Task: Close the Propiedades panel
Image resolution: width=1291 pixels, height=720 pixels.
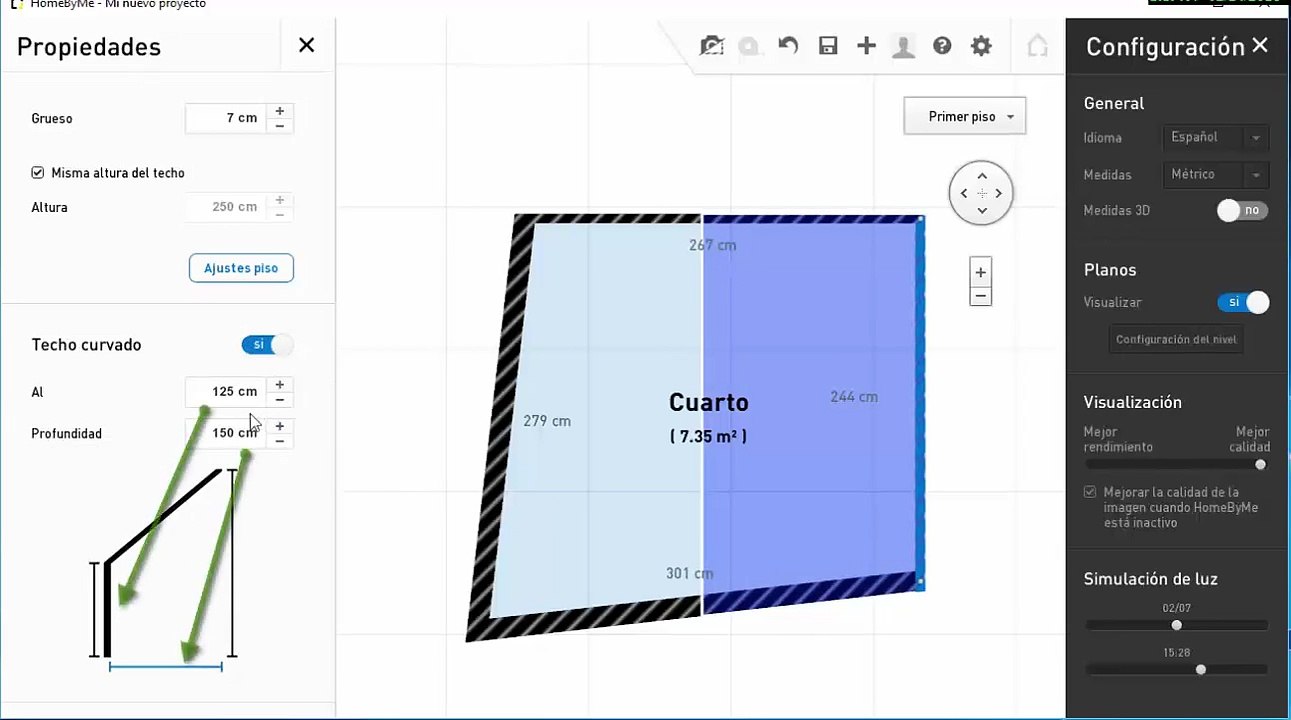Action: (307, 45)
